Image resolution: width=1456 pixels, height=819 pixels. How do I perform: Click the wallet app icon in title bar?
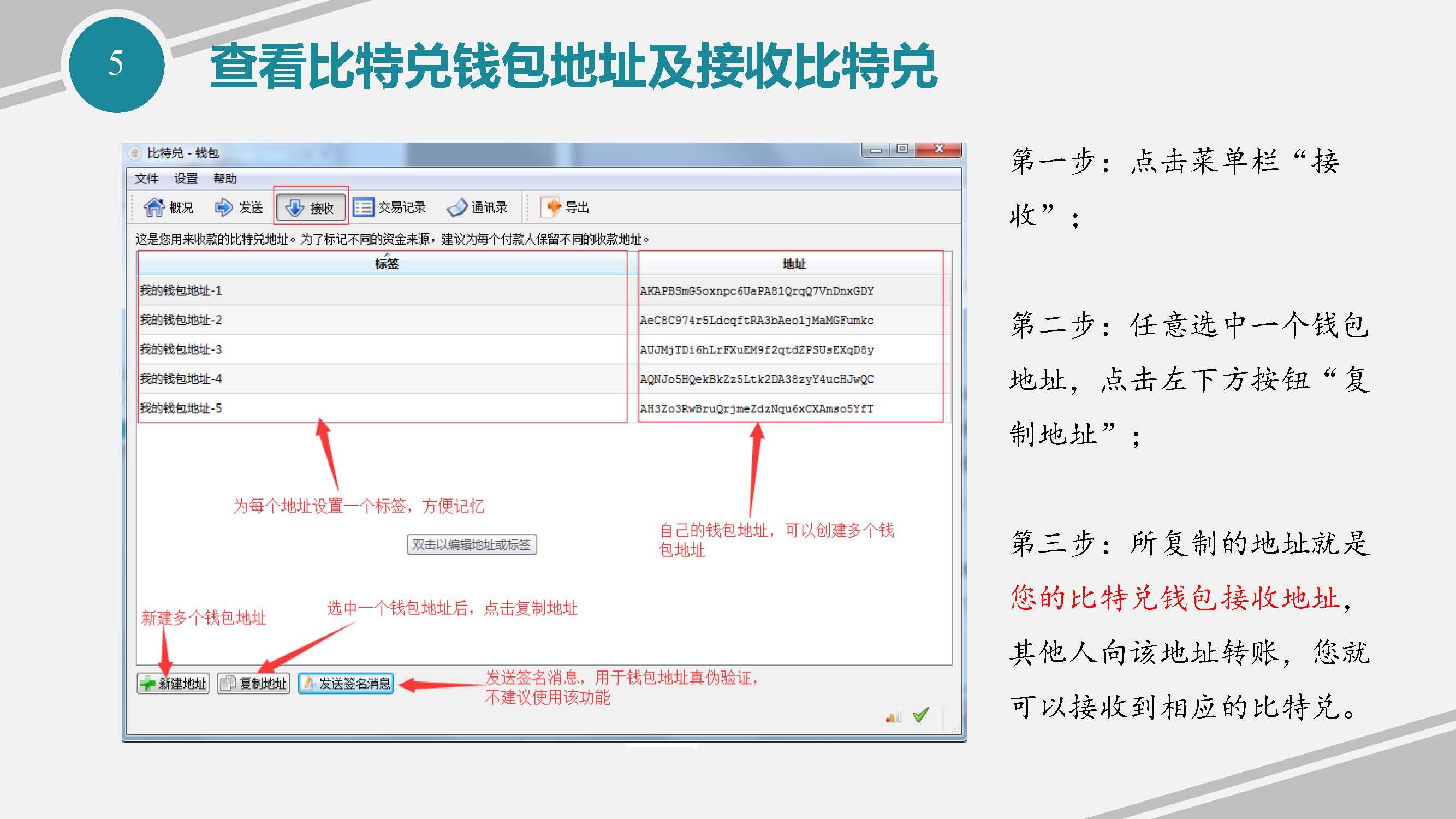pyautogui.click(x=134, y=153)
